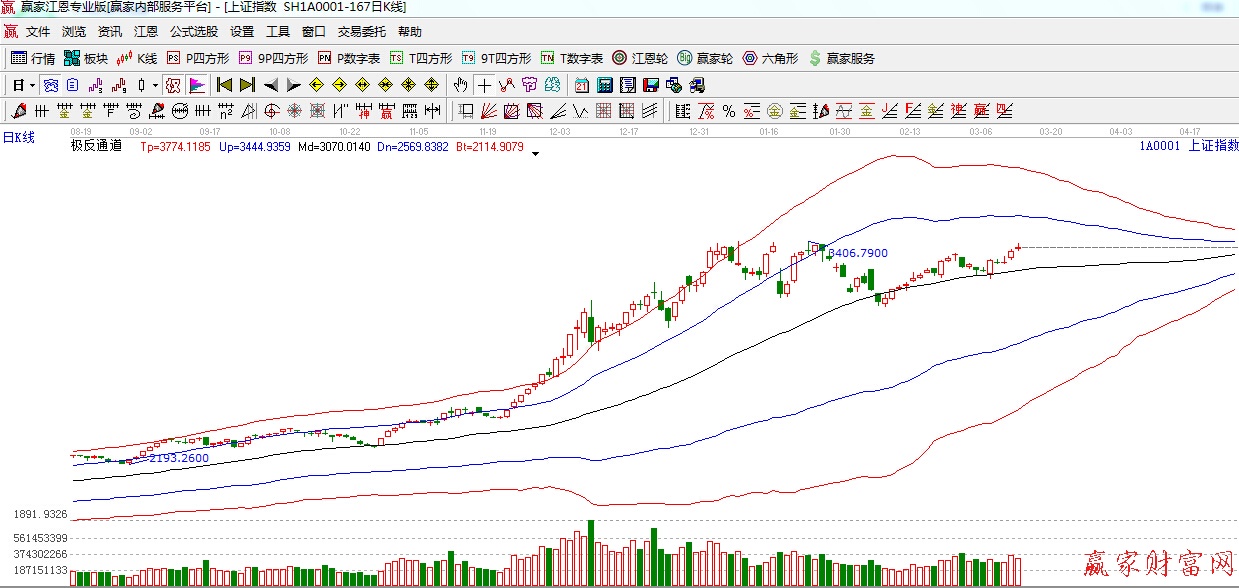The width and height of the screenshot is (1239, 588).
Task: Click the calculator icon in toolbar
Action: pyautogui.click(x=605, y=85)
